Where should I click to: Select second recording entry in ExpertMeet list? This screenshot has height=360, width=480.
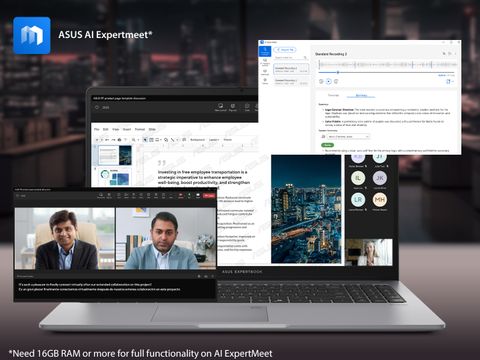[291, 81]
